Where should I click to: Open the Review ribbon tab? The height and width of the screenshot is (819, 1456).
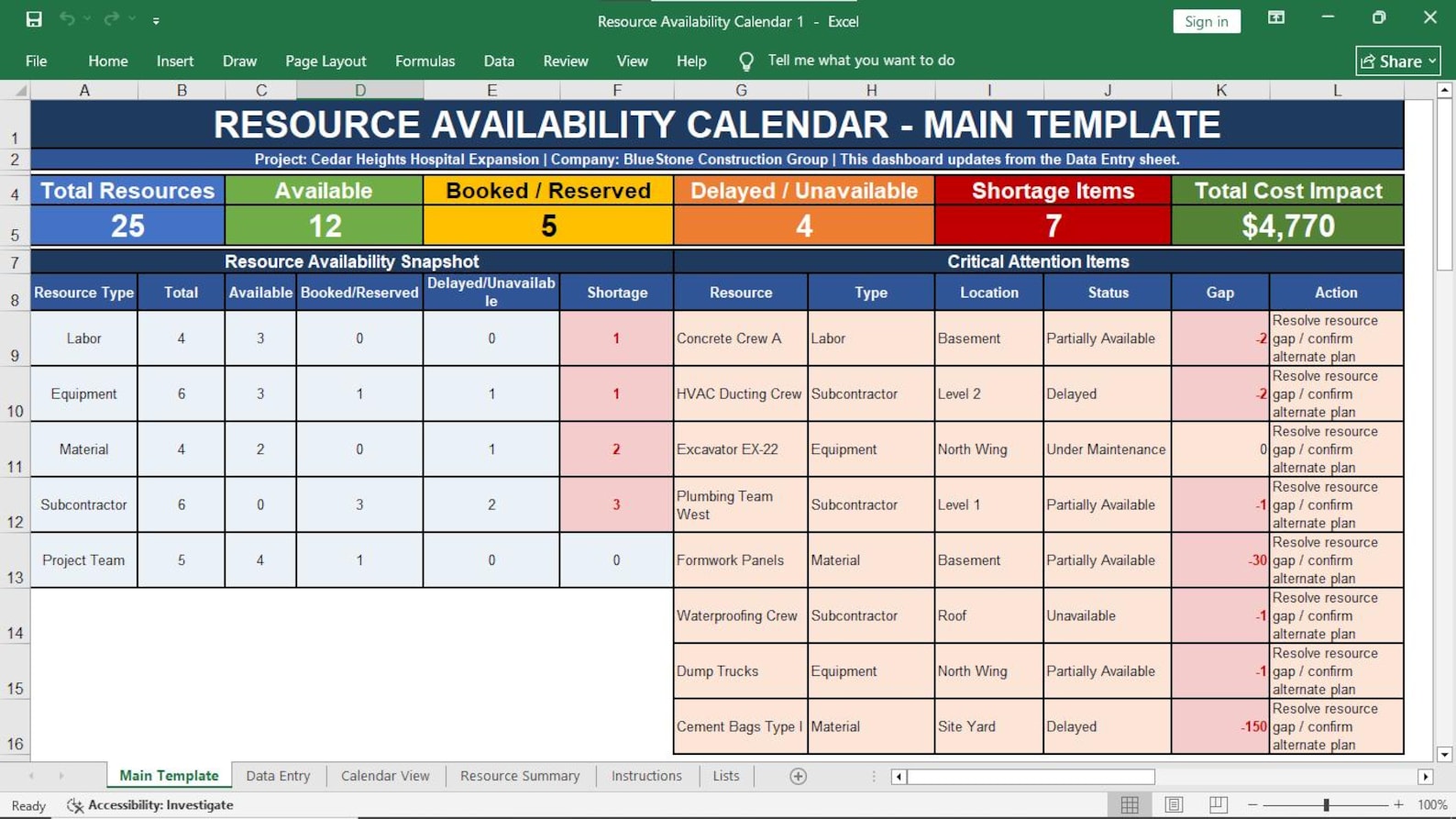click(566, 61)
